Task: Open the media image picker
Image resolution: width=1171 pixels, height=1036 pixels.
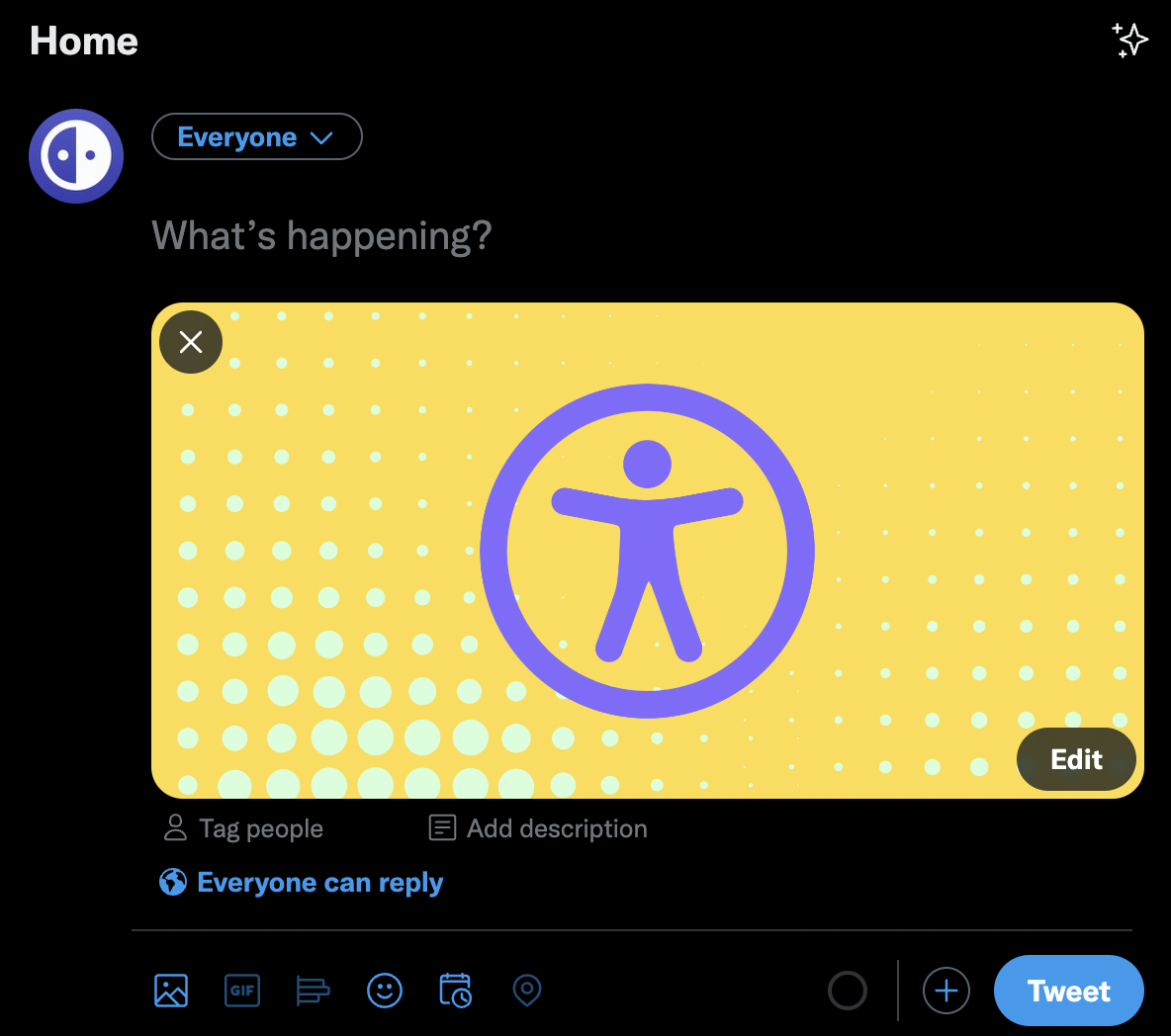Action: tap(171, 991)
